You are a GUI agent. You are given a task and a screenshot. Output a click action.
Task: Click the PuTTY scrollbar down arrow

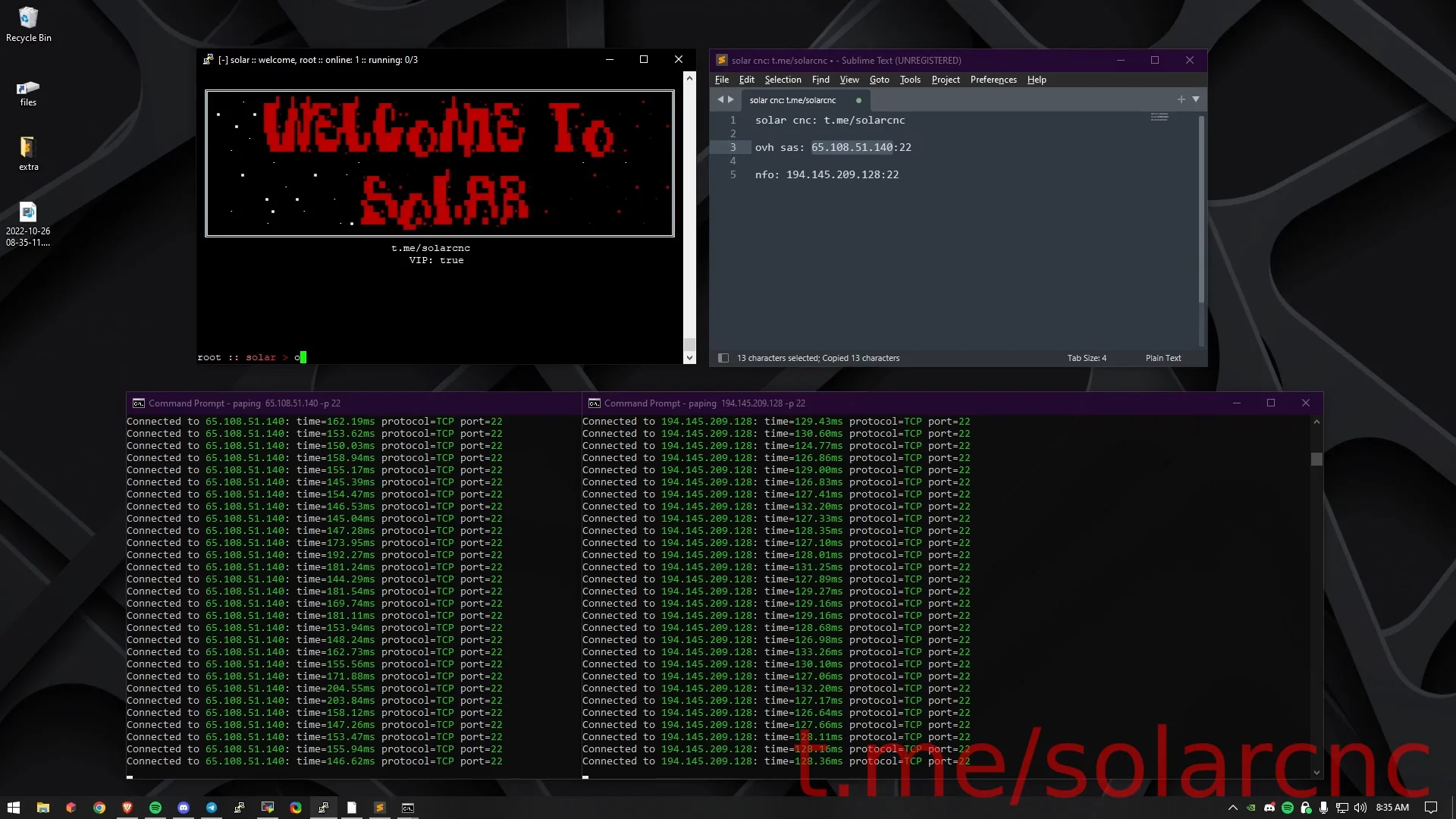(689, 357)
